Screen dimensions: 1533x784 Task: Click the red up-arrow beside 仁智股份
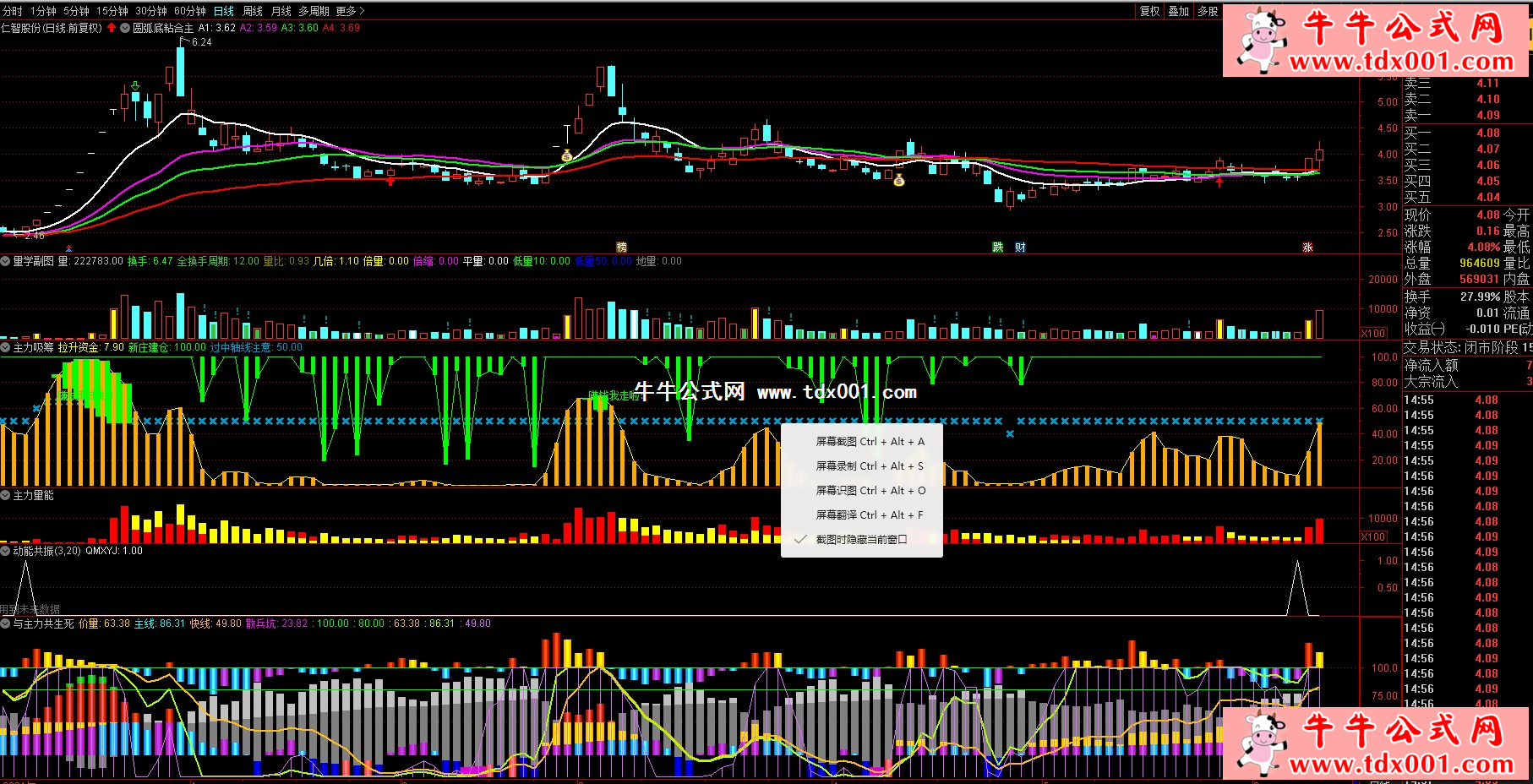point(112,28)
